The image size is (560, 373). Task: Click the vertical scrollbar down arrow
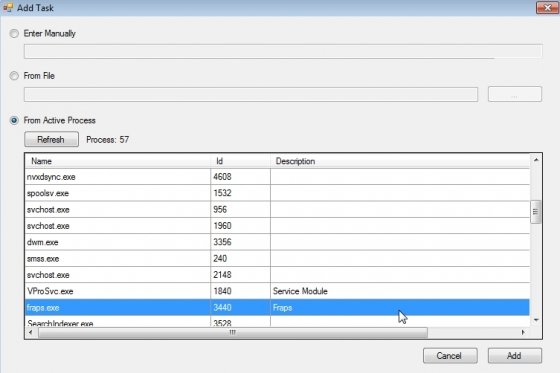(x=536, y=320)
